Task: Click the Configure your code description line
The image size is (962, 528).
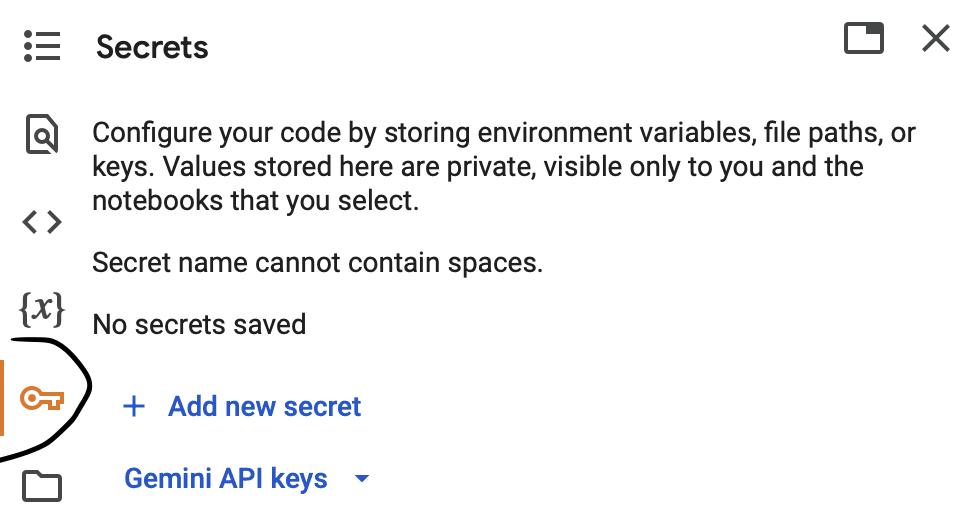Action: click(x=504, y=132)
